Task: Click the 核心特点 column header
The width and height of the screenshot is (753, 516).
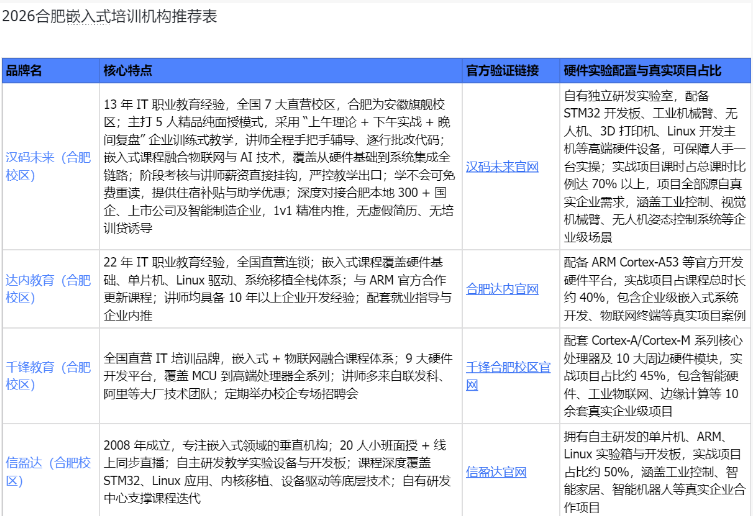Action: pos(280,71)
